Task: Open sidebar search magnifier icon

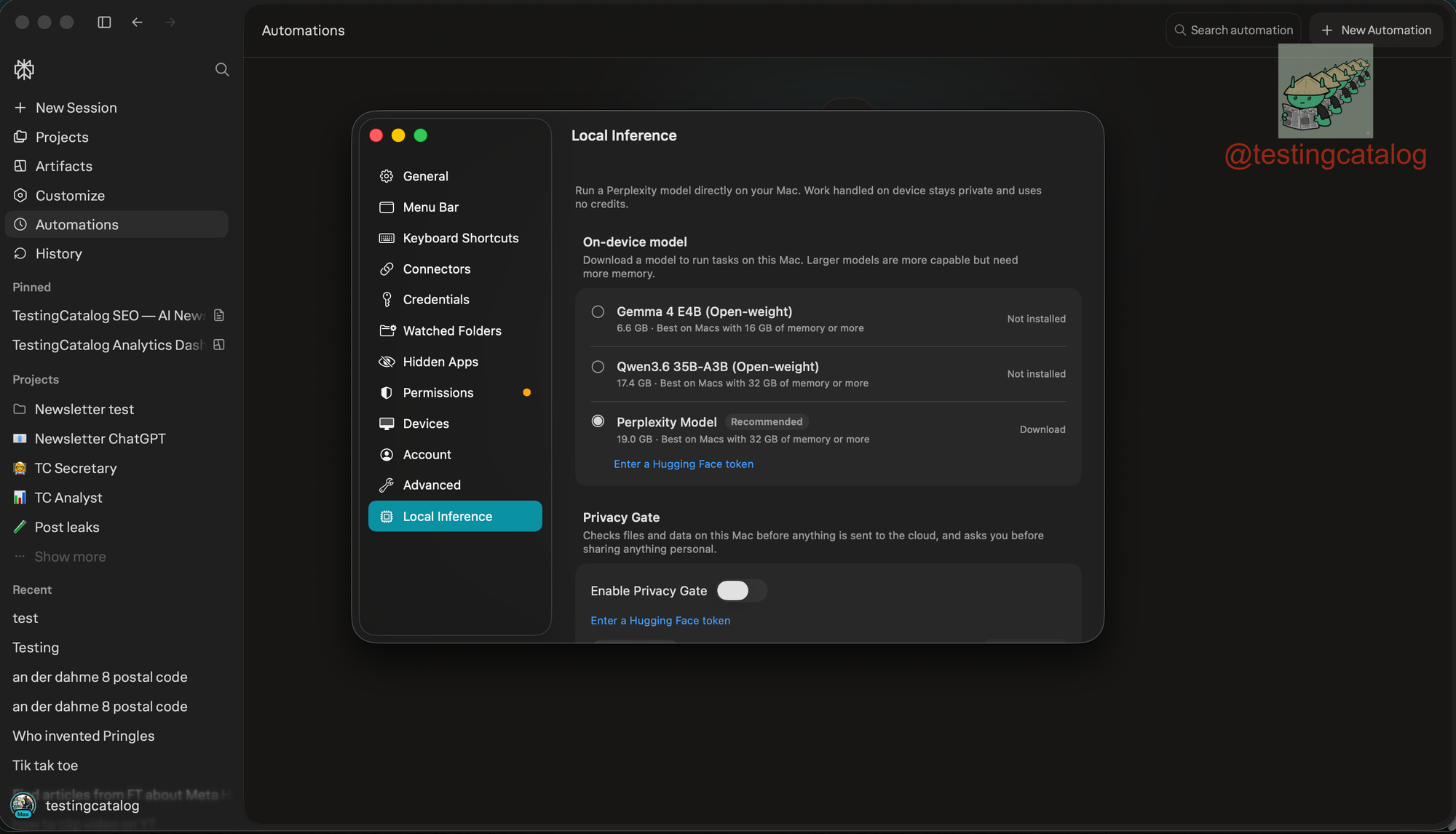Action: click(x=222, y=69)
